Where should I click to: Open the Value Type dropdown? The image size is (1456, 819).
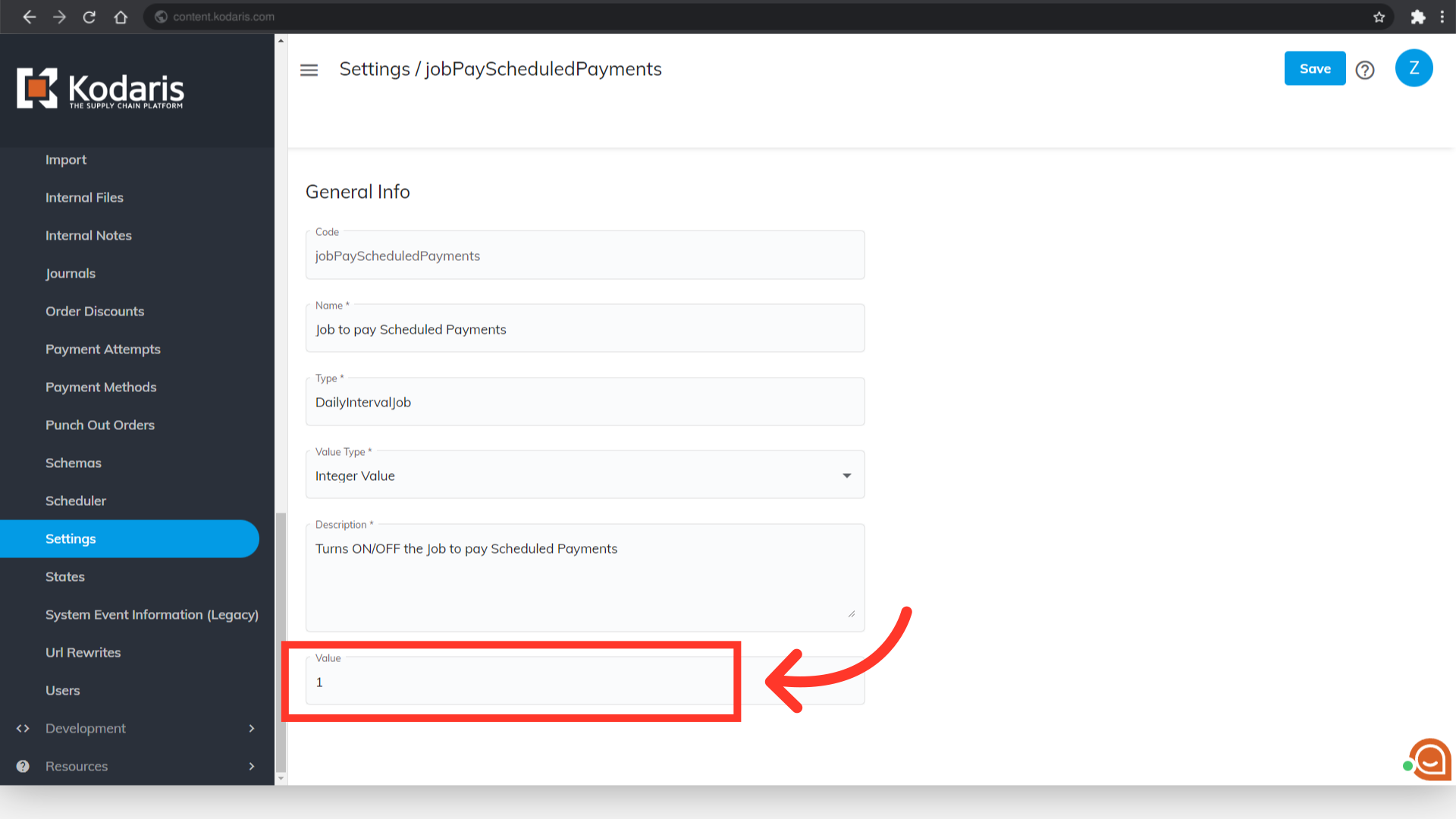[585, 475]
